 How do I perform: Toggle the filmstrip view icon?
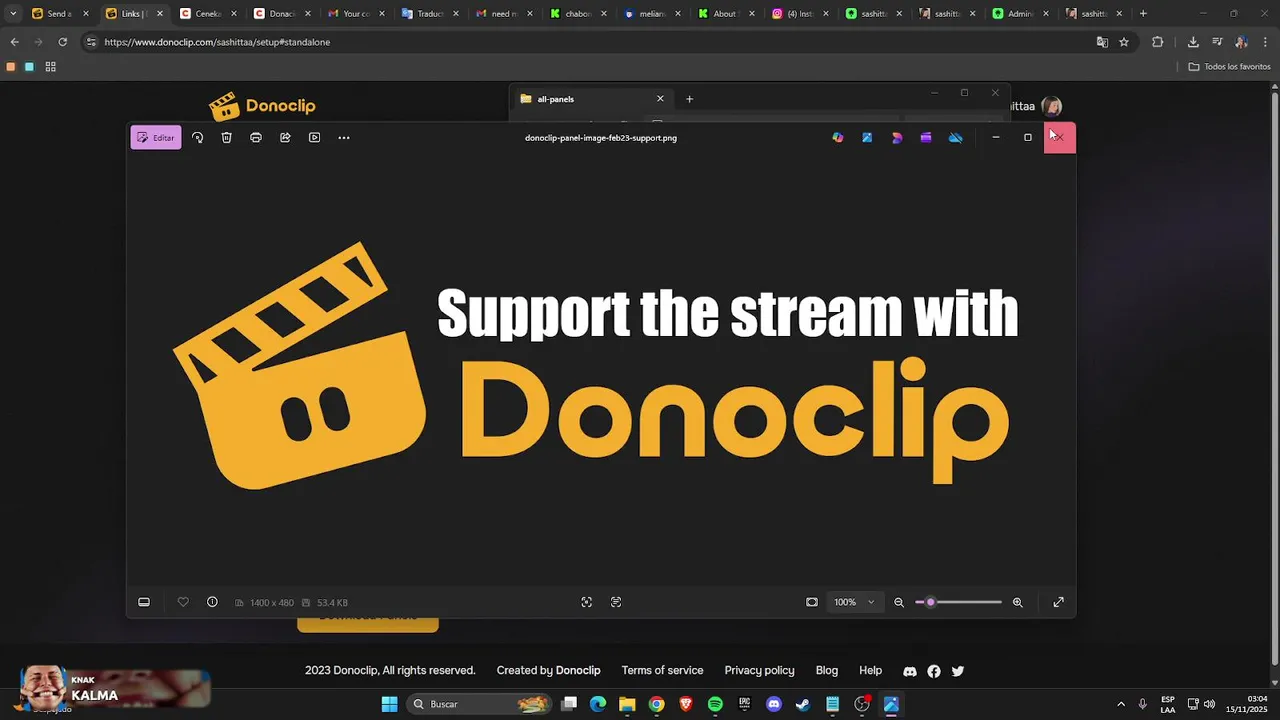point(144,602)
